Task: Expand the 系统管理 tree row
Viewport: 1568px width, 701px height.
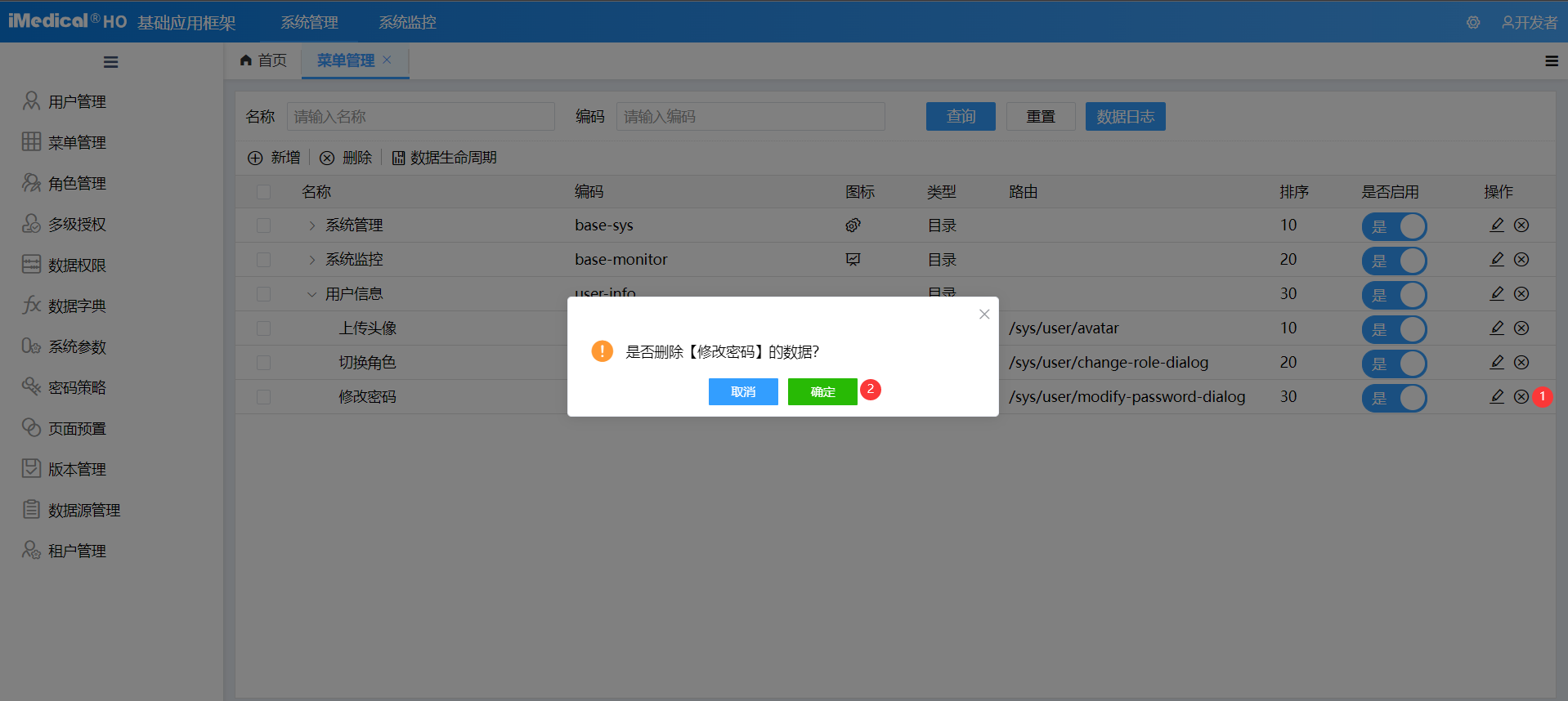Action: (x=311, y=225)
